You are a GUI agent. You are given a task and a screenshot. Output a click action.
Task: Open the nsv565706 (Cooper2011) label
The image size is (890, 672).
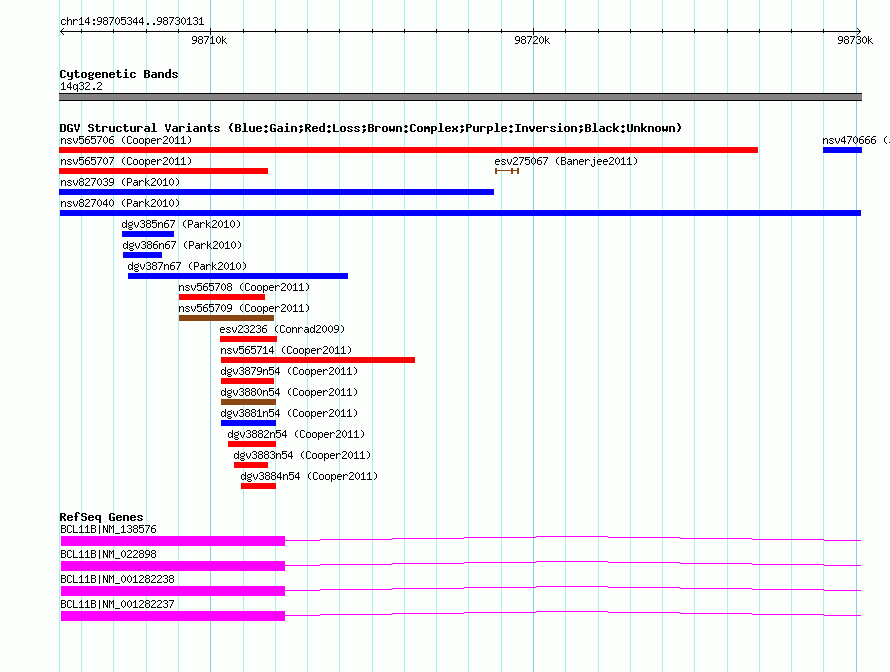[x=126, y=140]
